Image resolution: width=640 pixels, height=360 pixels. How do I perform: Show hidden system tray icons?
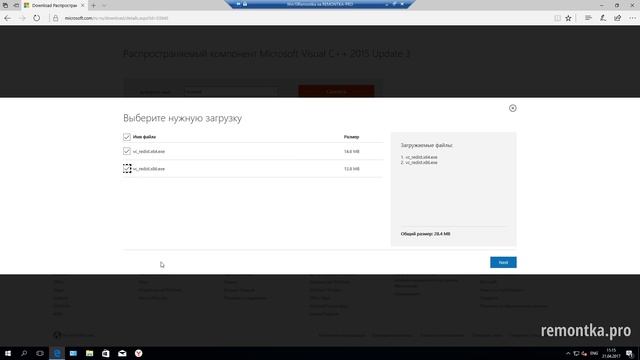tap(568, 353)
